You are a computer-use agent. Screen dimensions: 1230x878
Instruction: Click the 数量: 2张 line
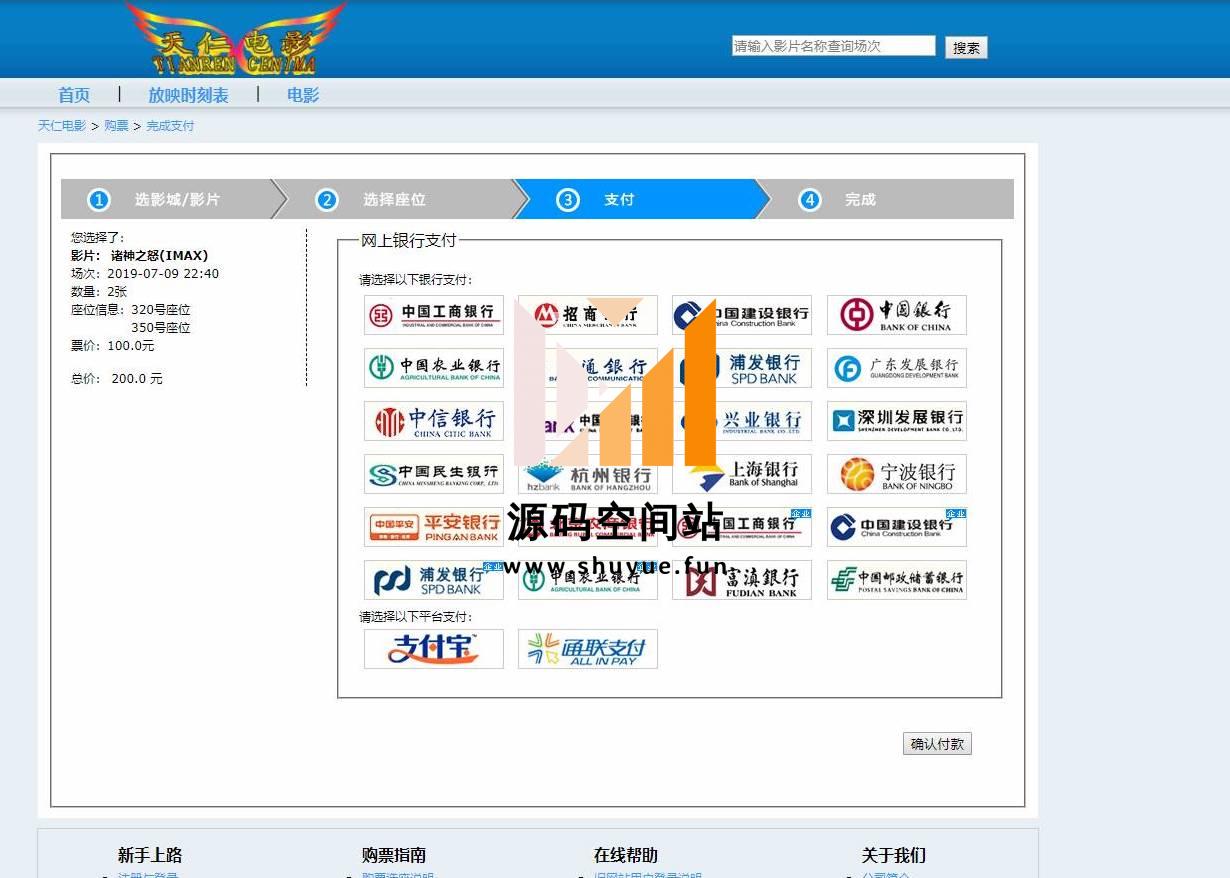point(99,292)
